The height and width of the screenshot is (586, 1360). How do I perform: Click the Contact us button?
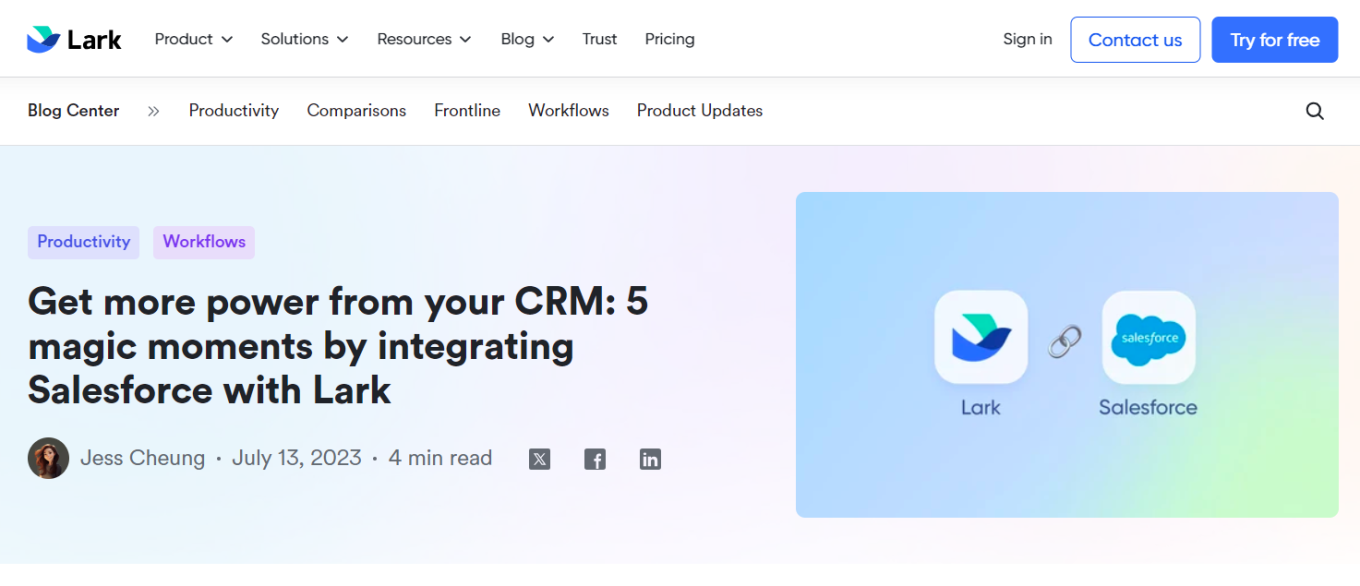point(1134,40)
